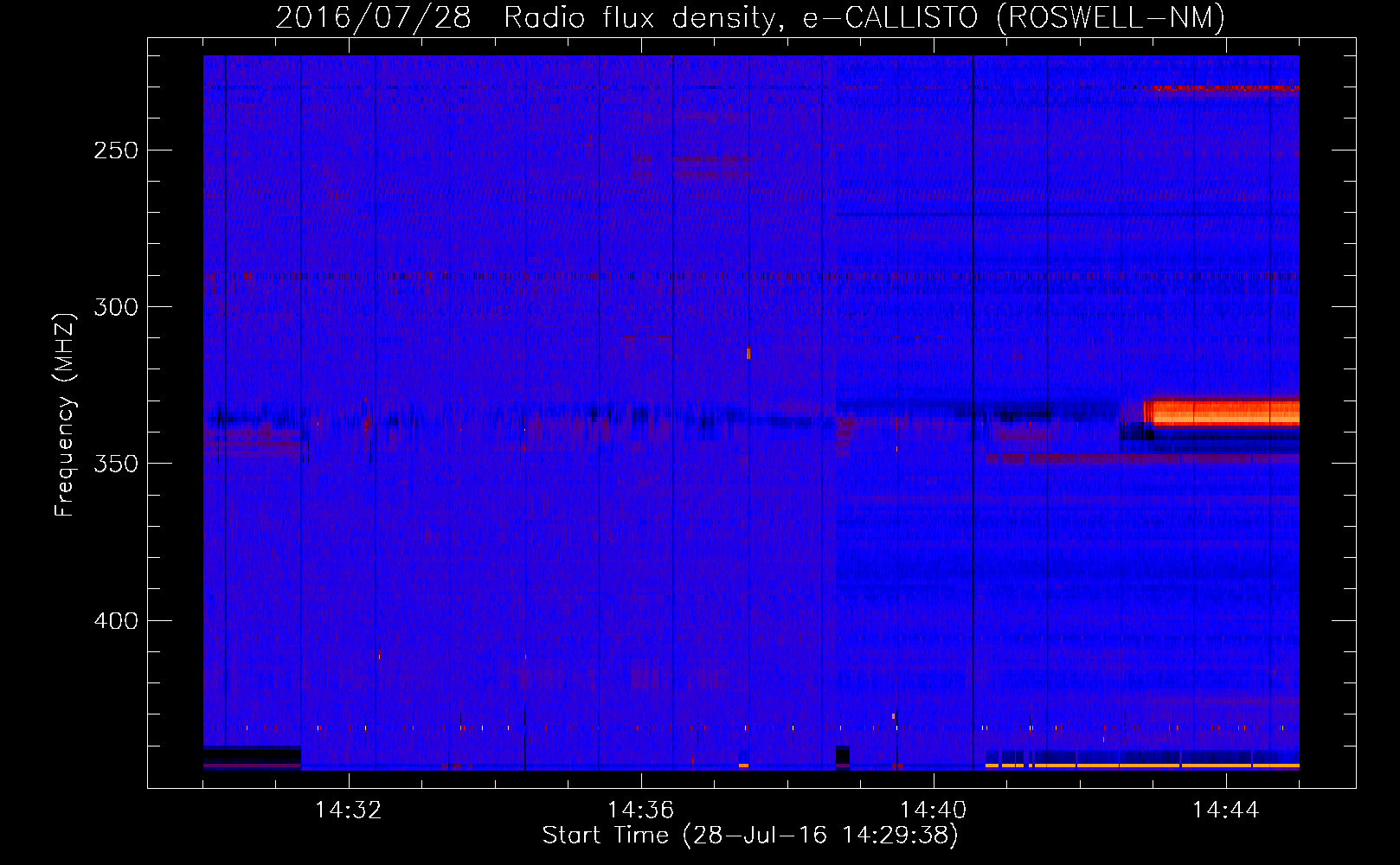
Task: Select the 400 frequency axis label
Action: (x=116, y=621)
